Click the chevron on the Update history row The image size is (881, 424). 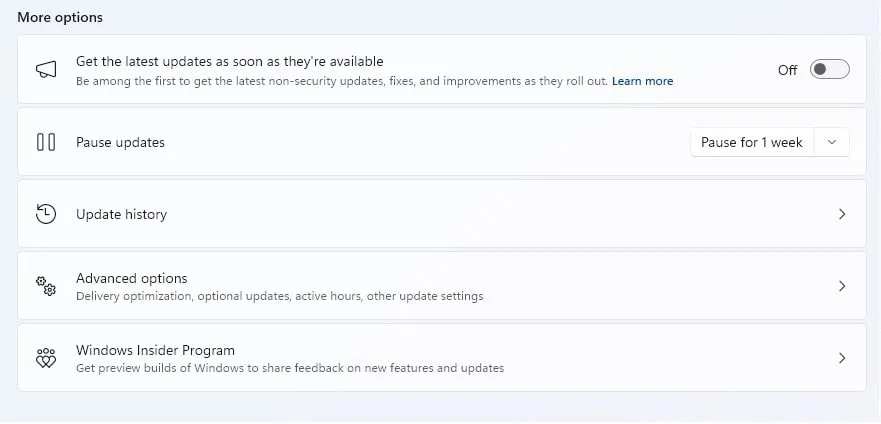coord(842,214)
